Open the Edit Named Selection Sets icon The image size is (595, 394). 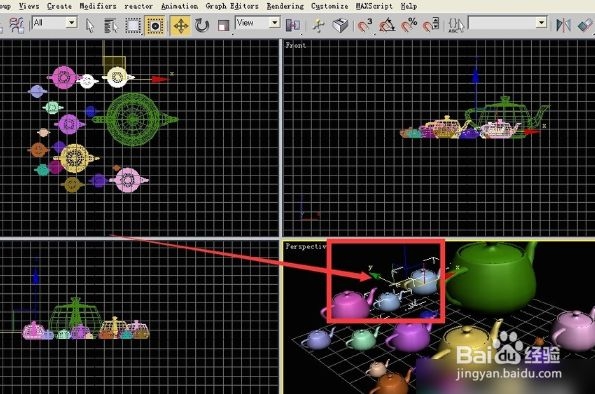tap(456, 25)
